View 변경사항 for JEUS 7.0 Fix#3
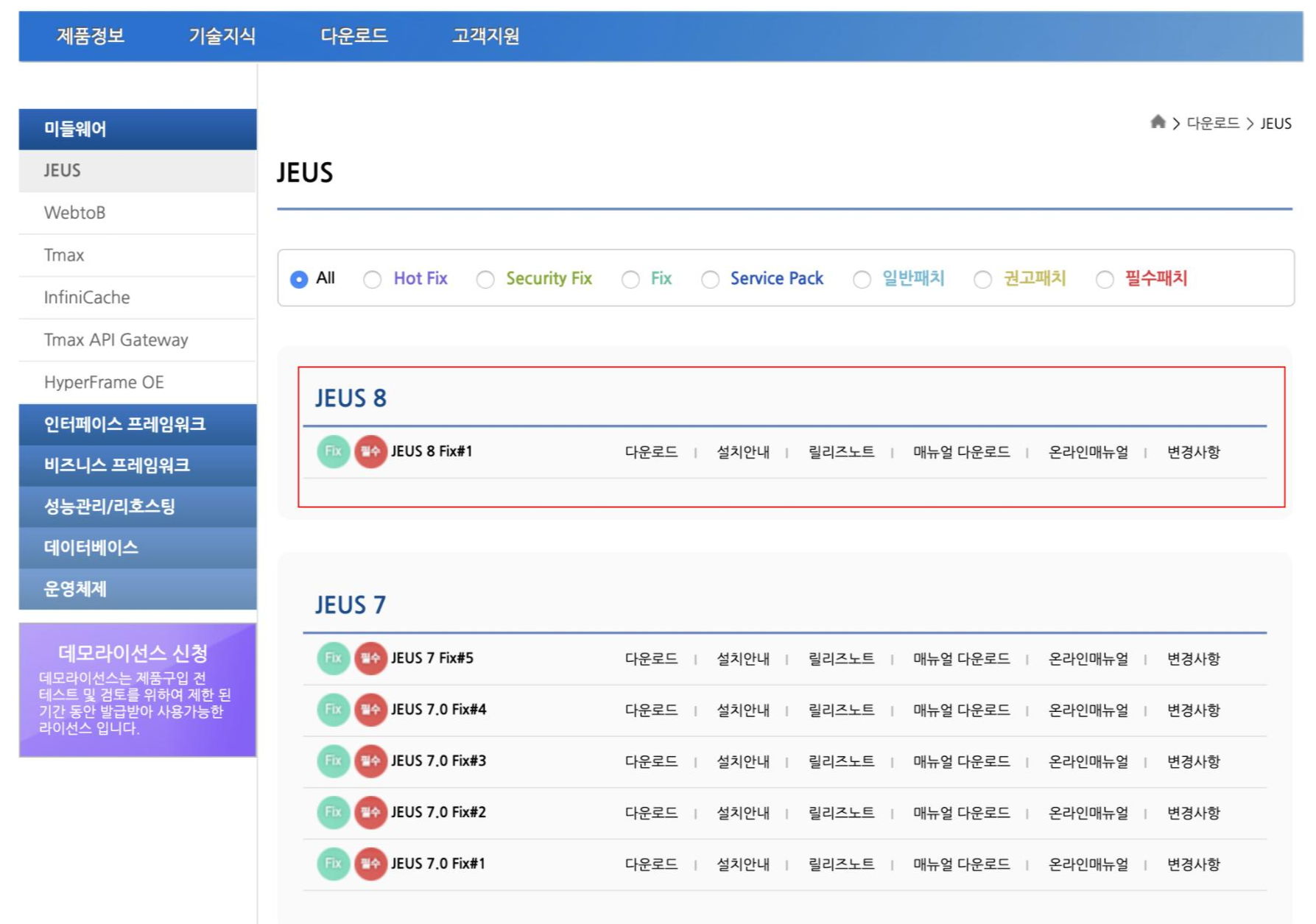This screenshot has width=1316, height=924. pyautogui.click(x=1194, y=761)
